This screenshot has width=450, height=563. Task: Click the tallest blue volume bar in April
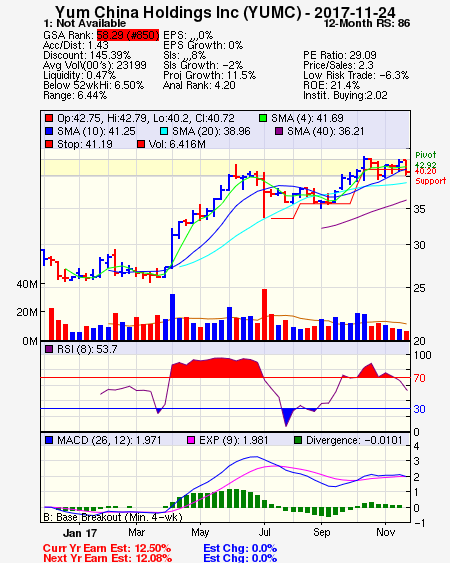172,317
